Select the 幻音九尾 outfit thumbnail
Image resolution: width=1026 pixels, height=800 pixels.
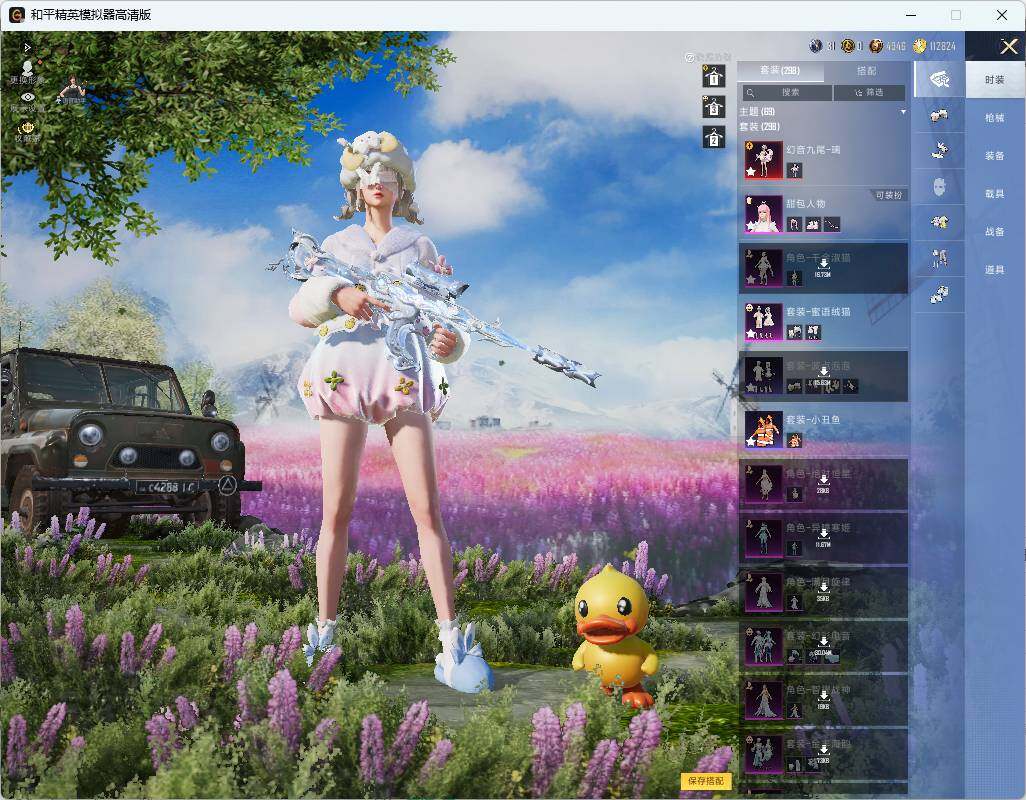[764, 160]
